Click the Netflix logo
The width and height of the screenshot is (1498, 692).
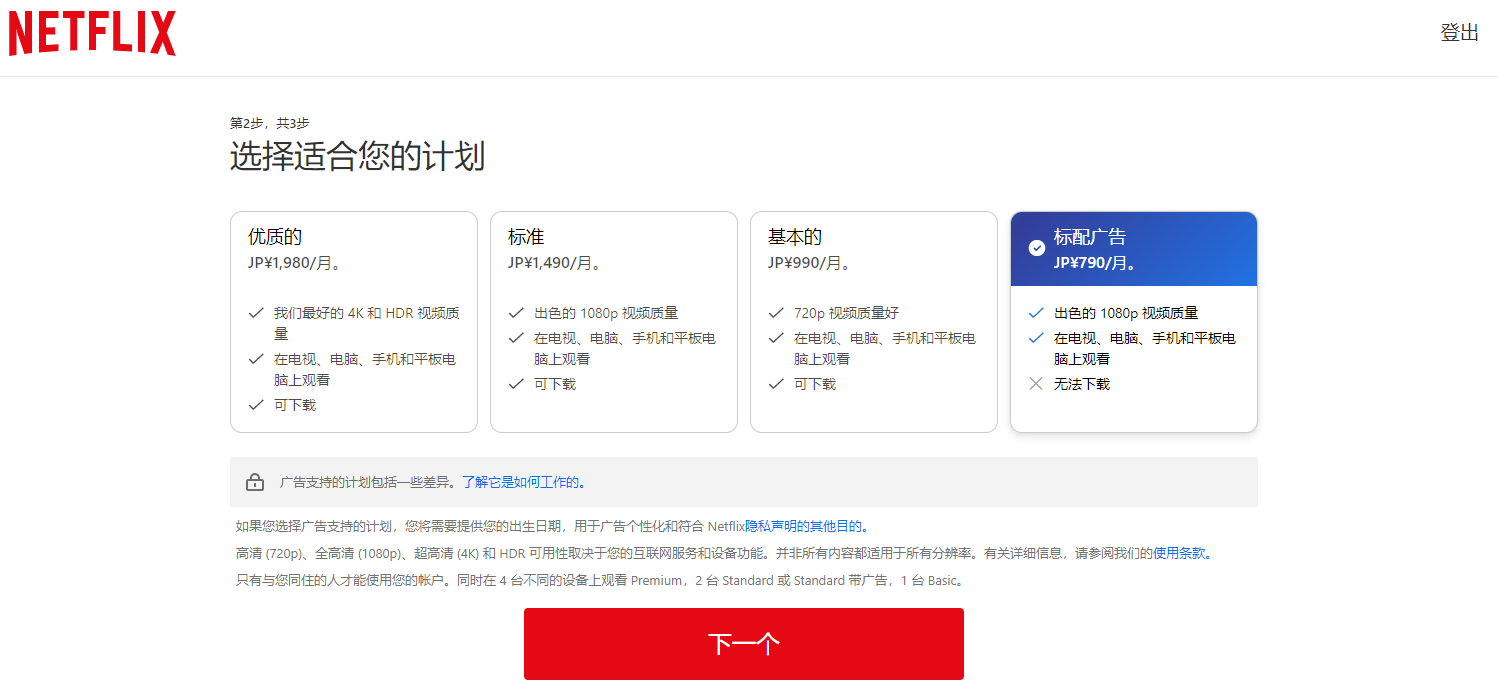(x=92, y=34)
